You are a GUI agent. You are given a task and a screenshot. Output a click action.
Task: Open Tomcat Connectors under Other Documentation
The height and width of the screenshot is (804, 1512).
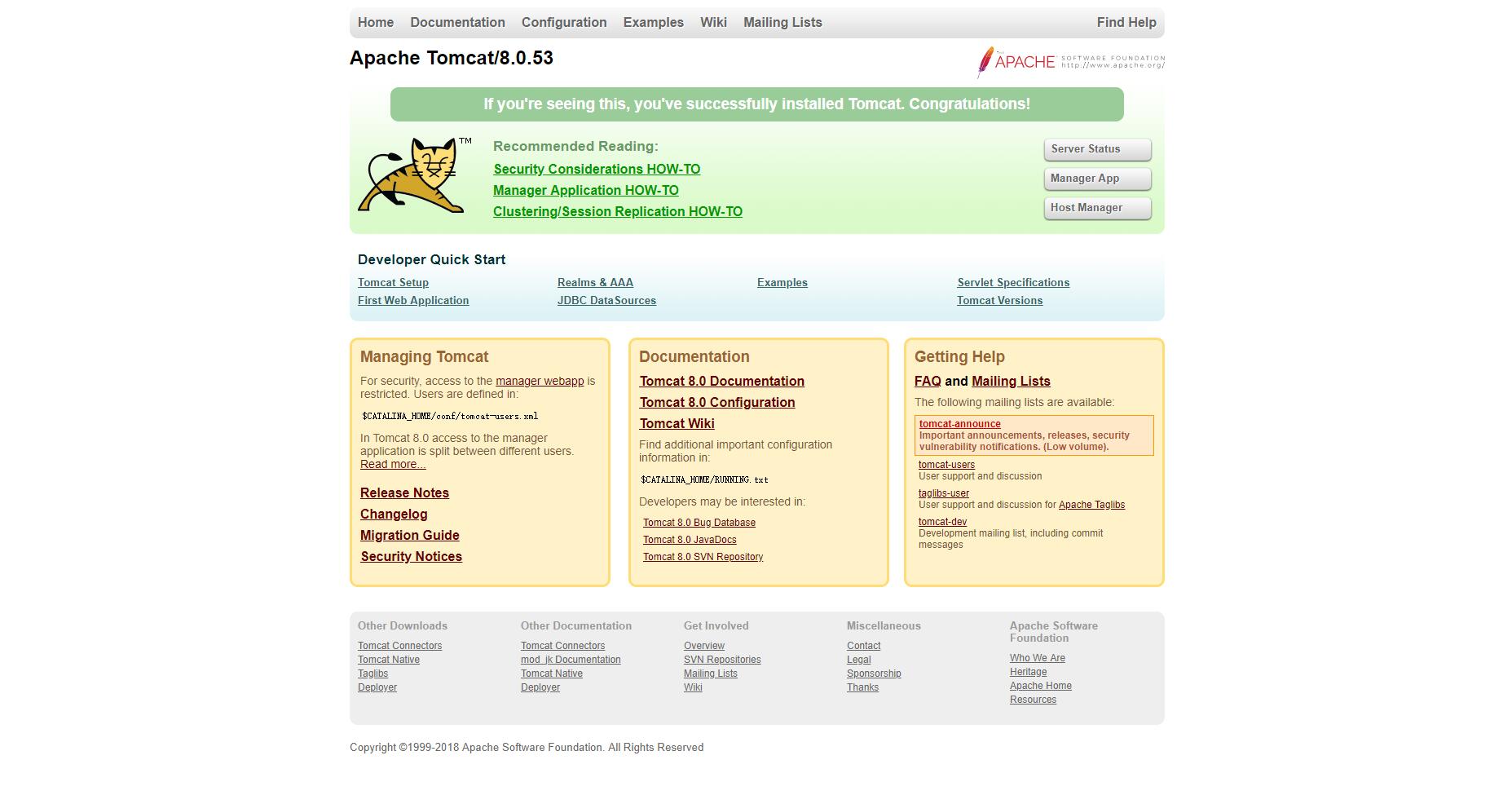562,646
